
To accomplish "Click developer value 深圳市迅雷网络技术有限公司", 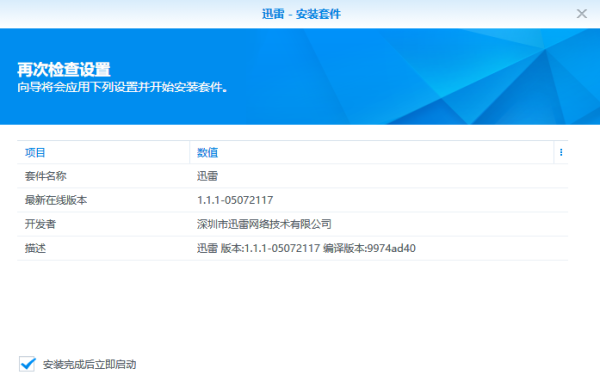I will coord(264,224).
